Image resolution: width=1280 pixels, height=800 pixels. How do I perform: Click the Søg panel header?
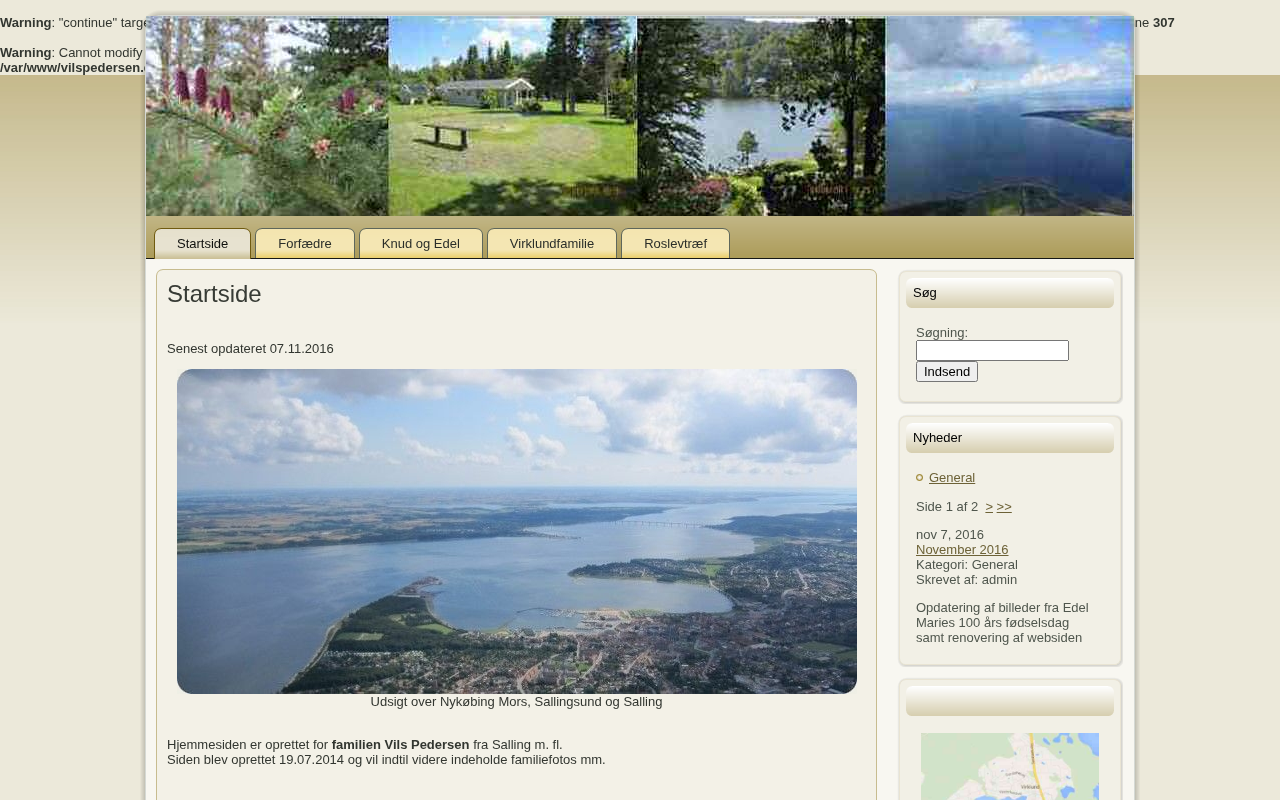pos(1010,293)
